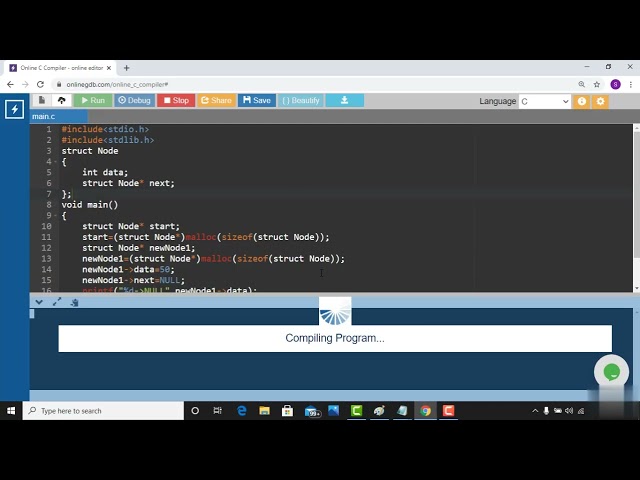Viewport: 640px width, 480px height.
Task: Open Cortana circle icon
Action: pyautogui.click(x=195, y=411)
